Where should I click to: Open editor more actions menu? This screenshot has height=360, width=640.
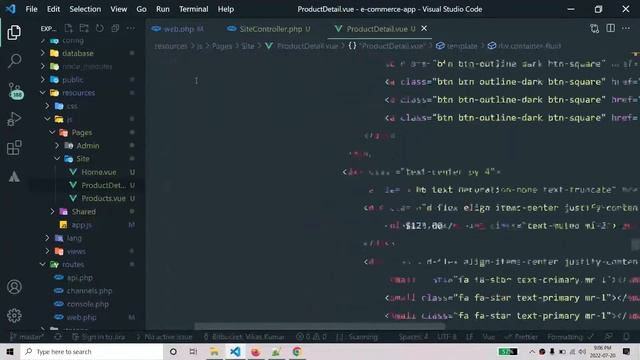tap(626, 28)
